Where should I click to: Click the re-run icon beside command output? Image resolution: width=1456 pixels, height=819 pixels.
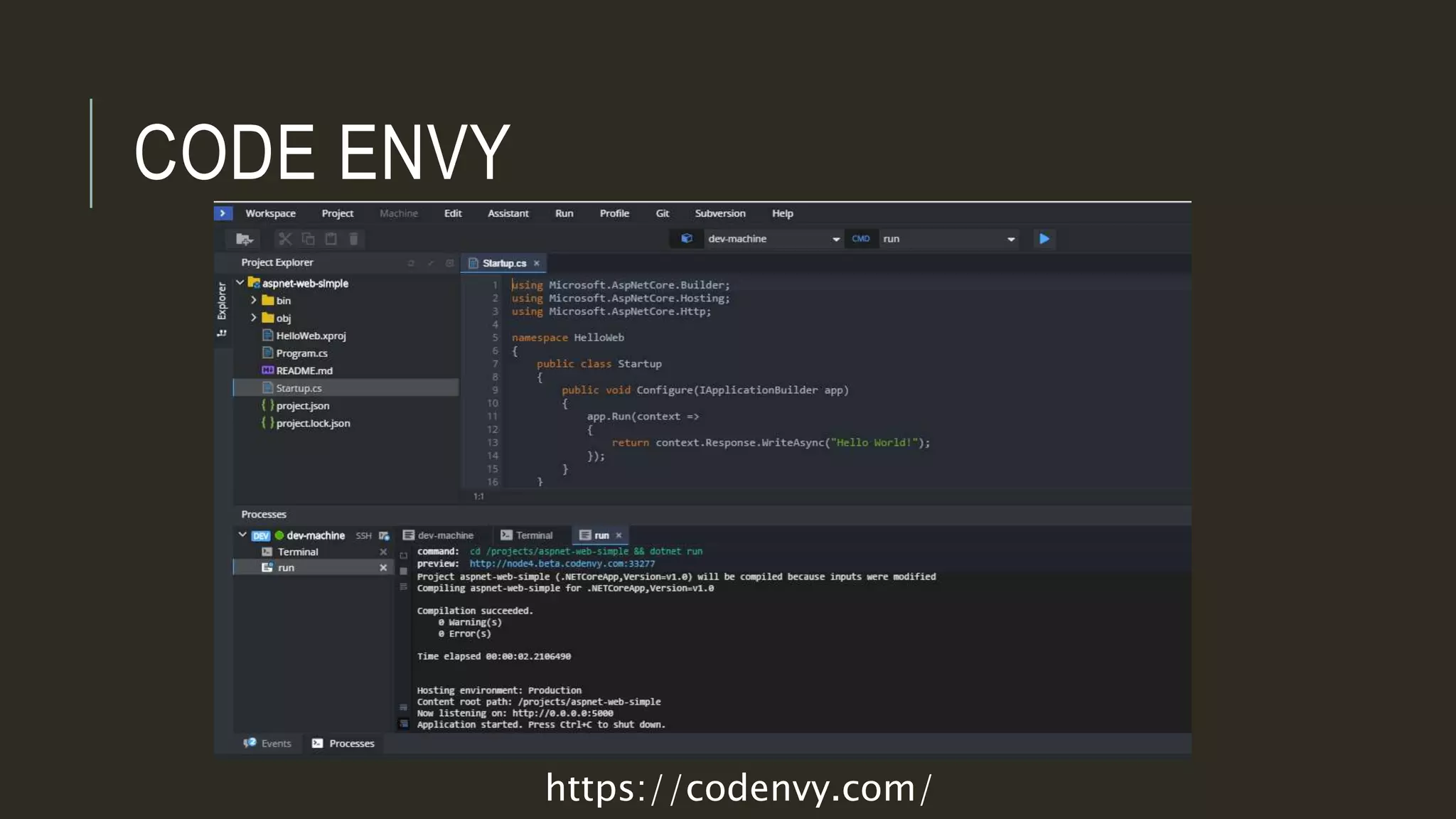pyautogui.click(x=404, y=556)
